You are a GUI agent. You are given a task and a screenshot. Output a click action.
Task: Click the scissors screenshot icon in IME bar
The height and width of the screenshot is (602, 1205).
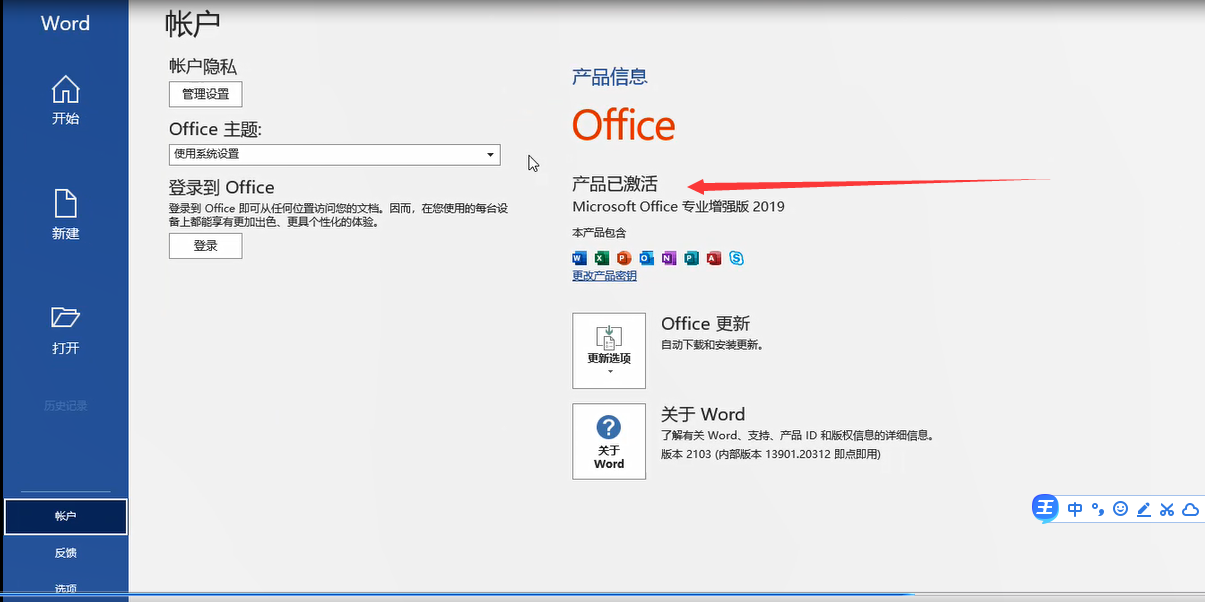click(1167, 509)
